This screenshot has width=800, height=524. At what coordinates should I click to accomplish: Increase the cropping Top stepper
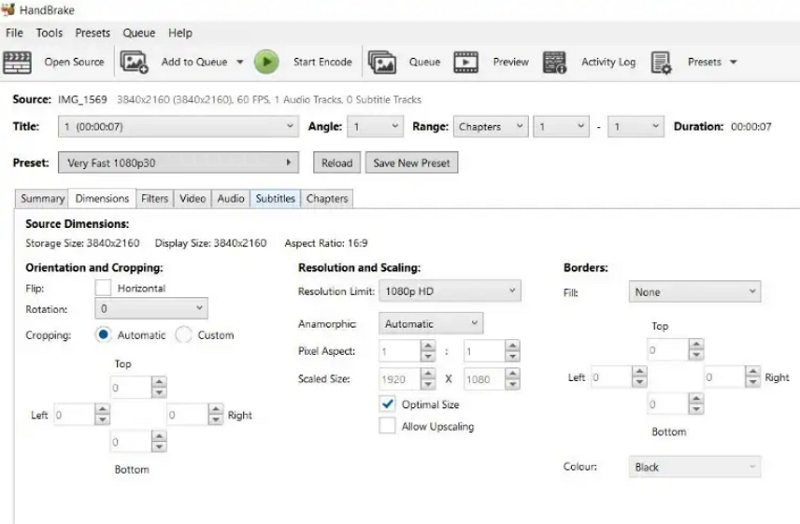pyautogui.click(x=159, y=382)
